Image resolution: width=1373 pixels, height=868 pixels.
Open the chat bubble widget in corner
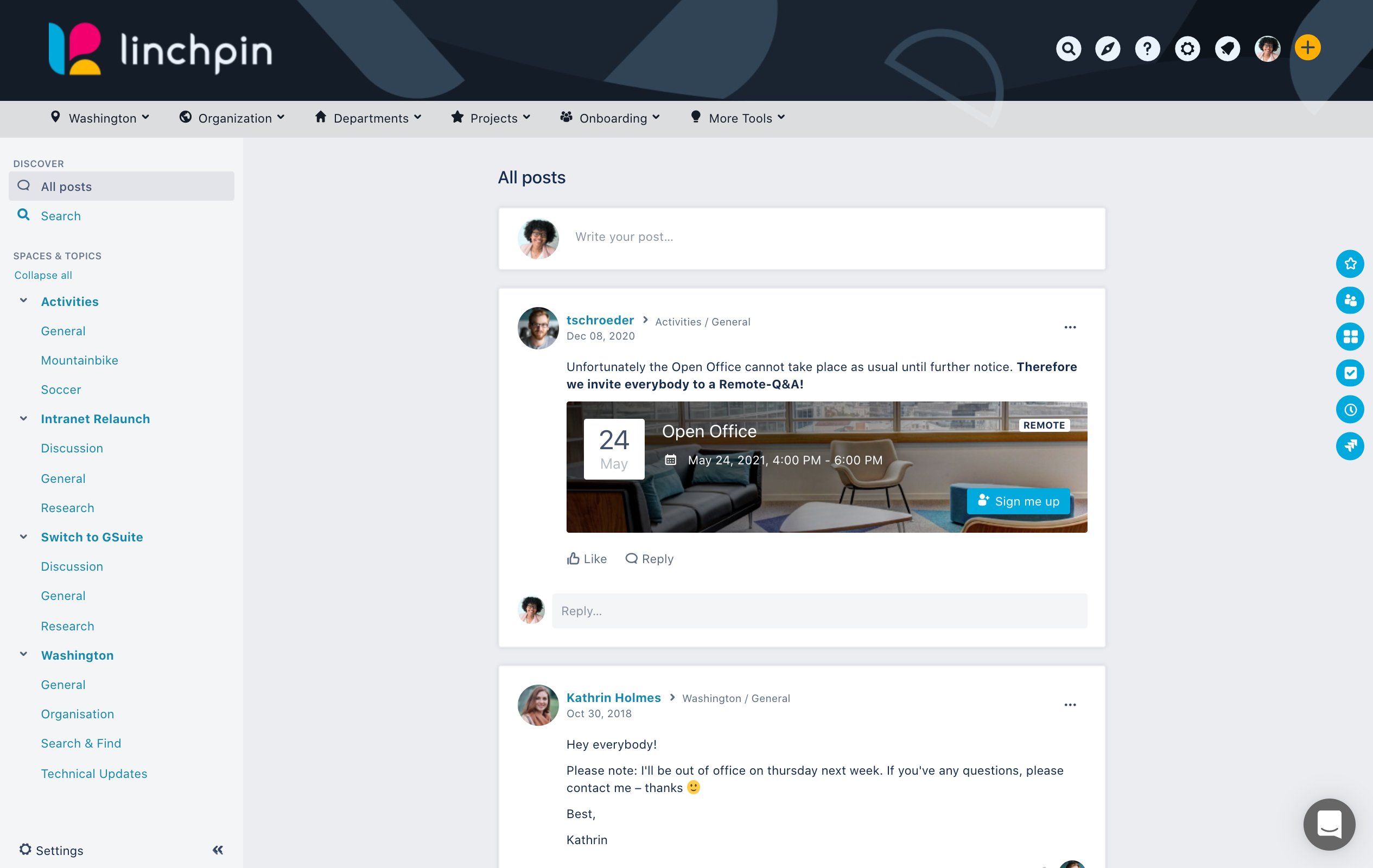click(1328, 824)
